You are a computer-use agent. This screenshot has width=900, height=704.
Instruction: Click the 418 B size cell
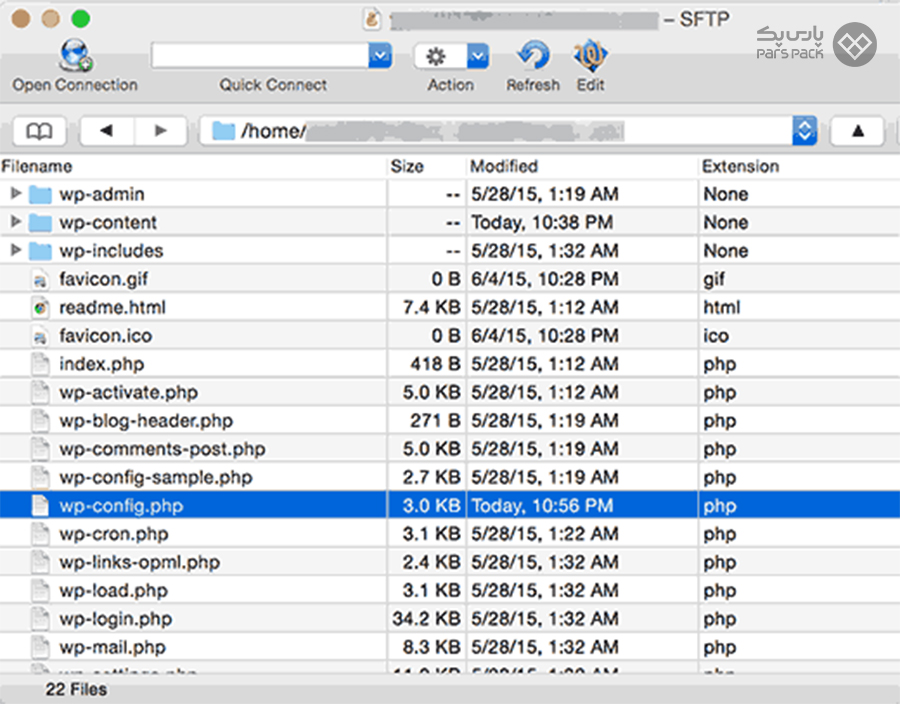coord(435,364)
